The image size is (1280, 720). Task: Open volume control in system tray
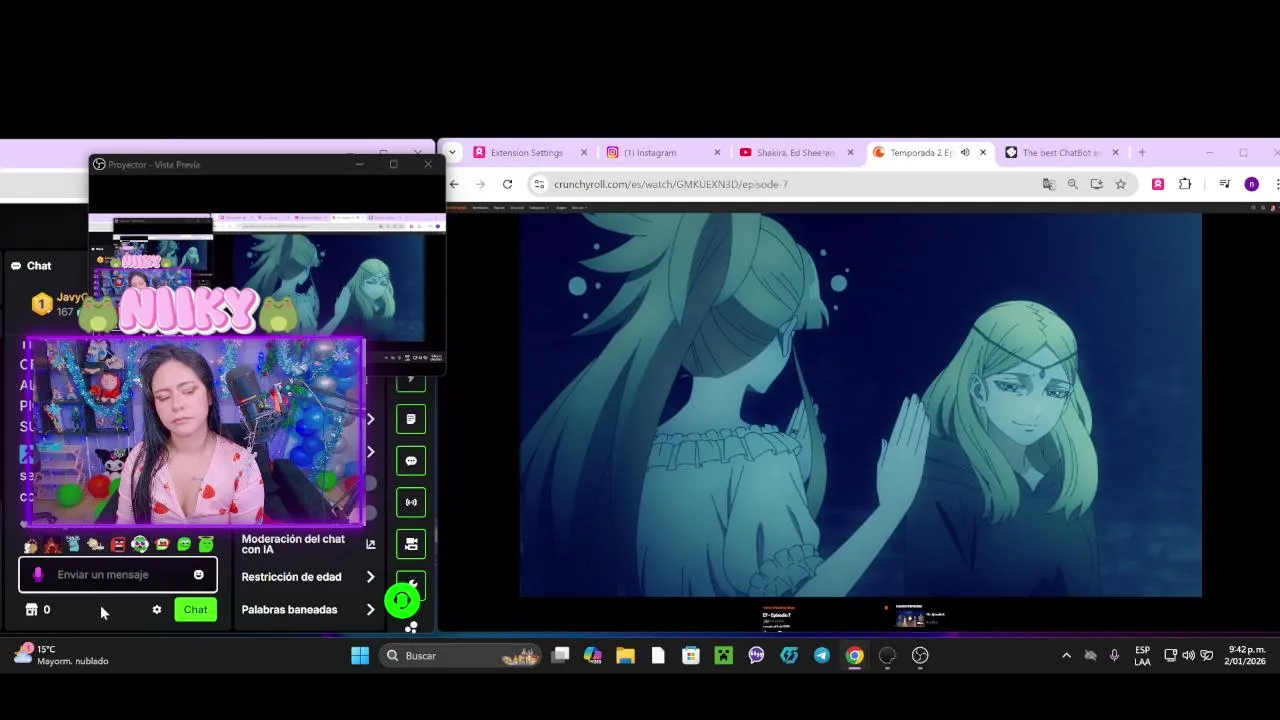pyautogui.click(x=1188, y=656)
